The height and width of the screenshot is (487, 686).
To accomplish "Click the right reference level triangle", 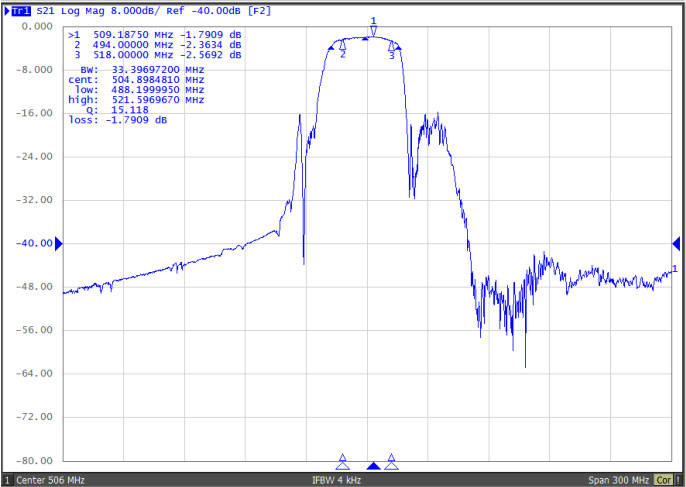I will pyautogui.click(x=676, y=243).
